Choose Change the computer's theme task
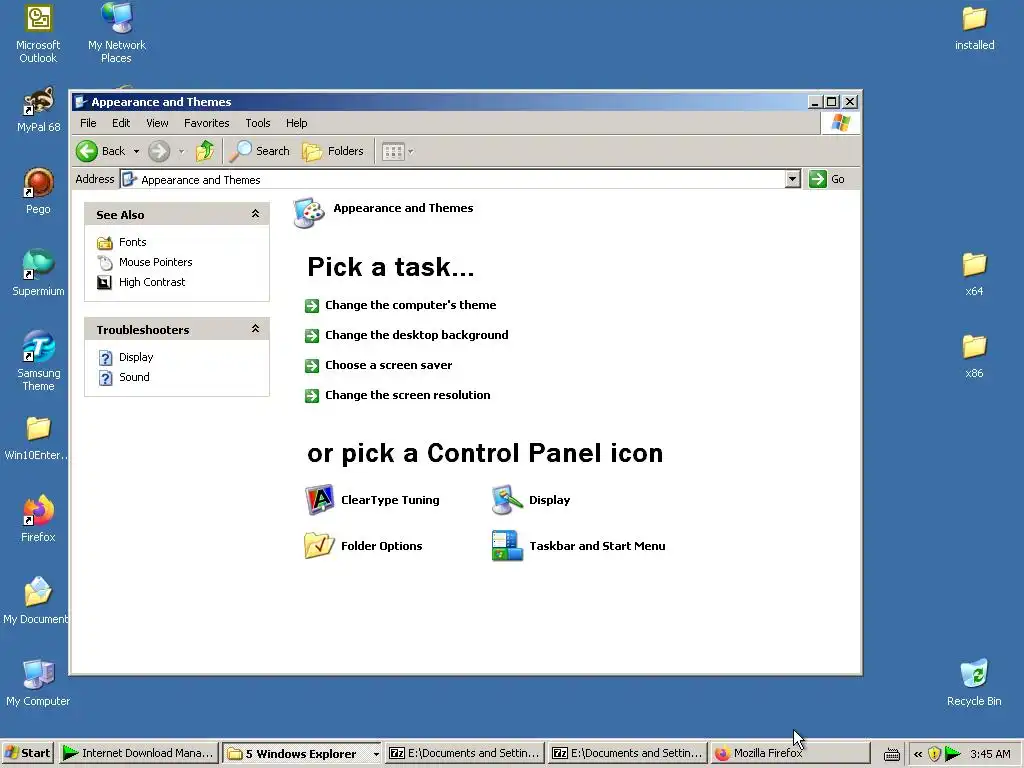Image resolution: width=1024 pixels, height=768 pixels. [x=411, y=305]
